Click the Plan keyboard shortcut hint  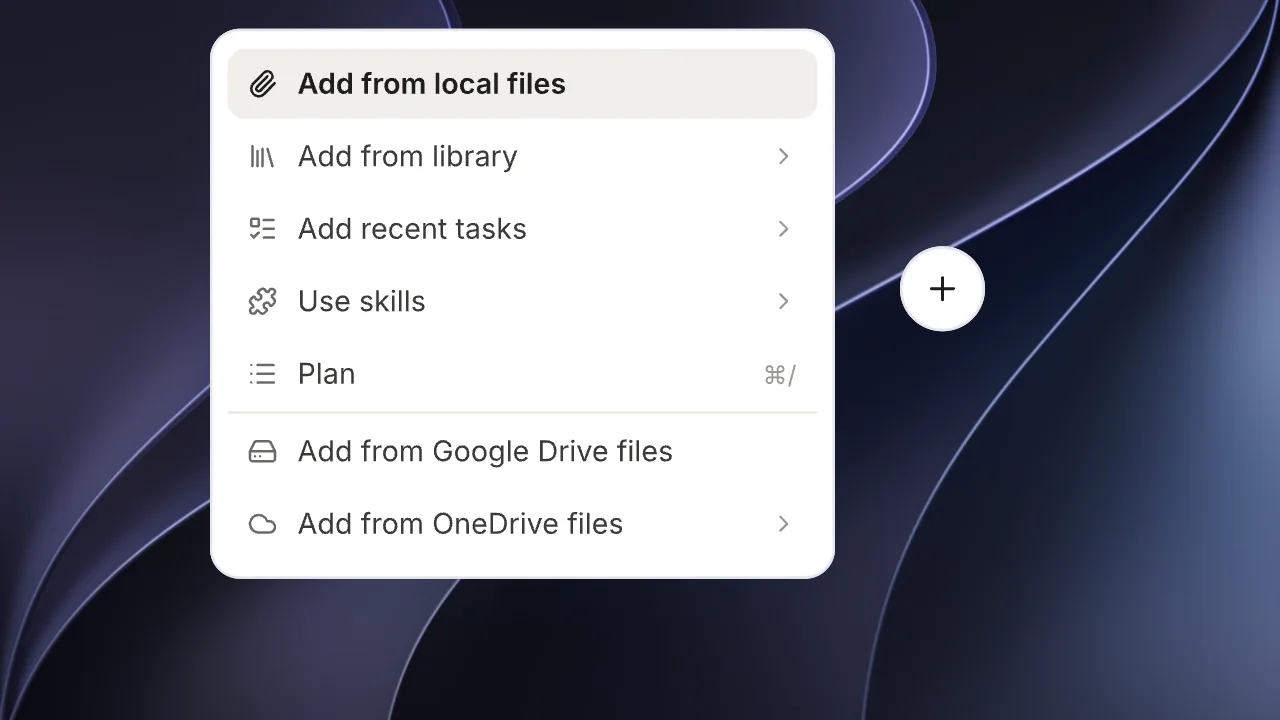pos(780,375)
